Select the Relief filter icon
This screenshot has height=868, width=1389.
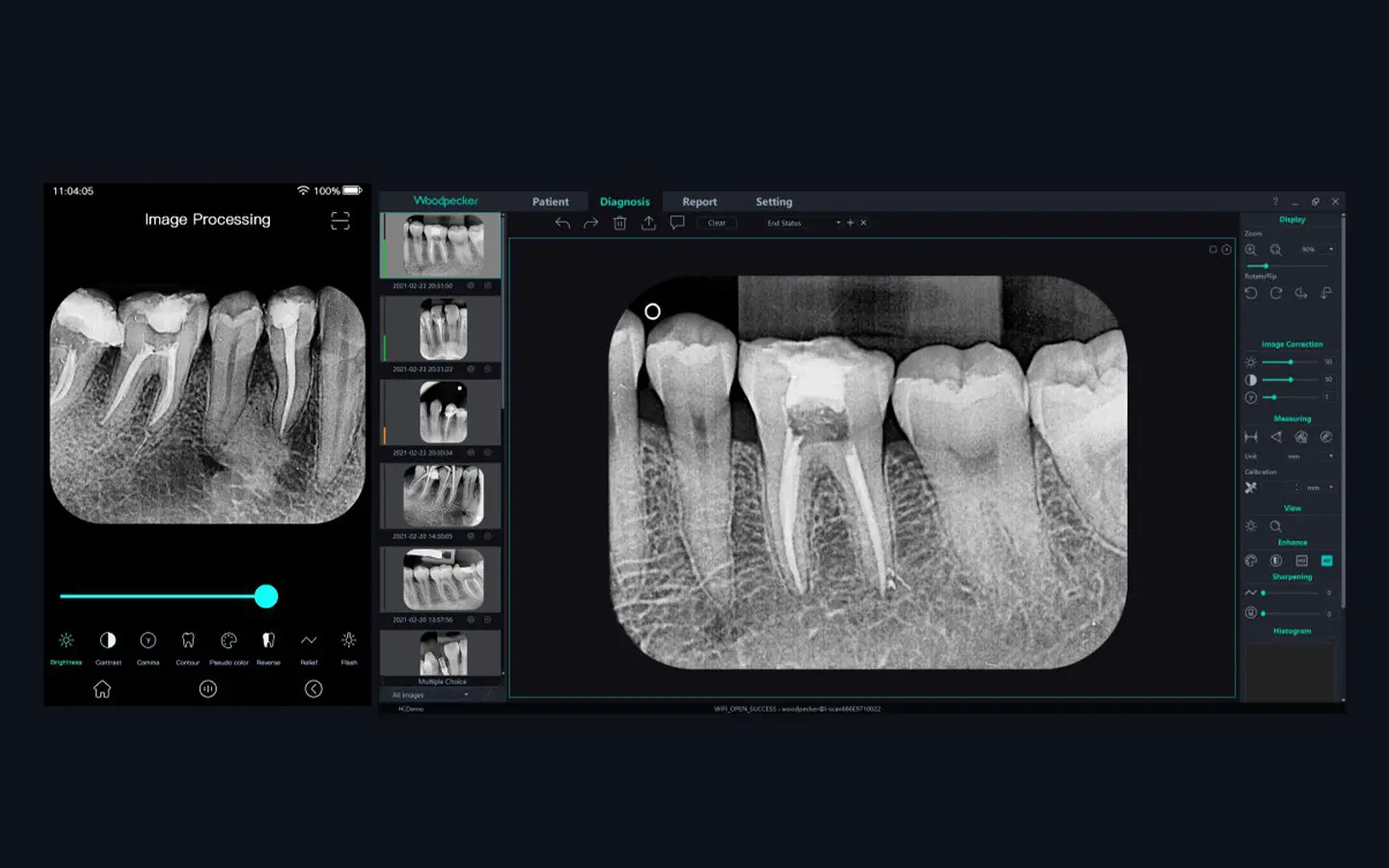(309, 640)
